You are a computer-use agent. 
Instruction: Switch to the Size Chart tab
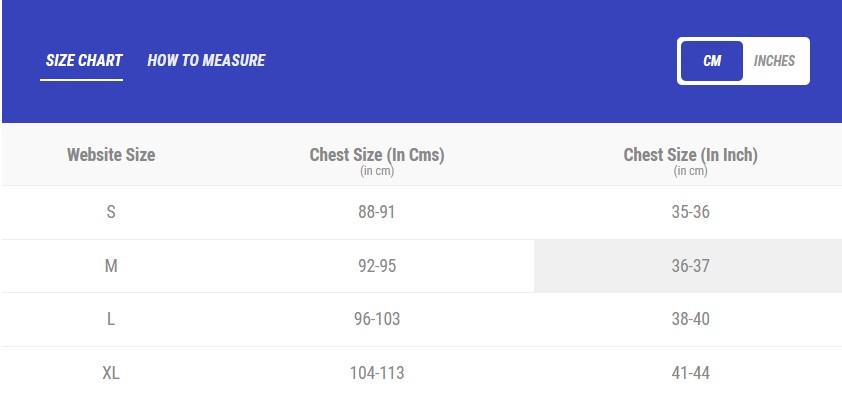click(x=84, y=60)
